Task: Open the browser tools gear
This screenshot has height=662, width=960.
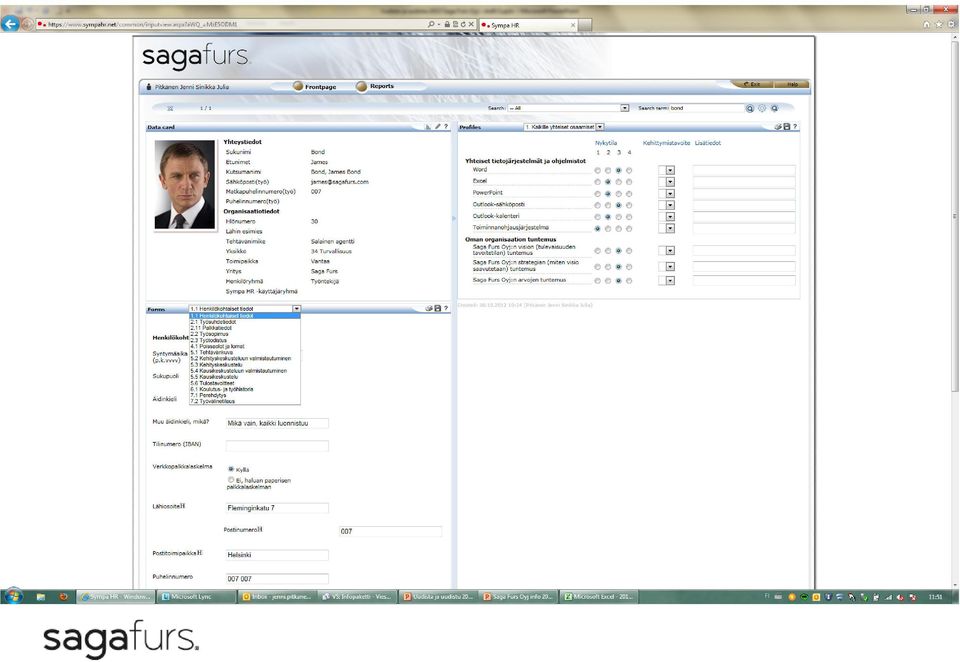Action: [x=952, y=24]
